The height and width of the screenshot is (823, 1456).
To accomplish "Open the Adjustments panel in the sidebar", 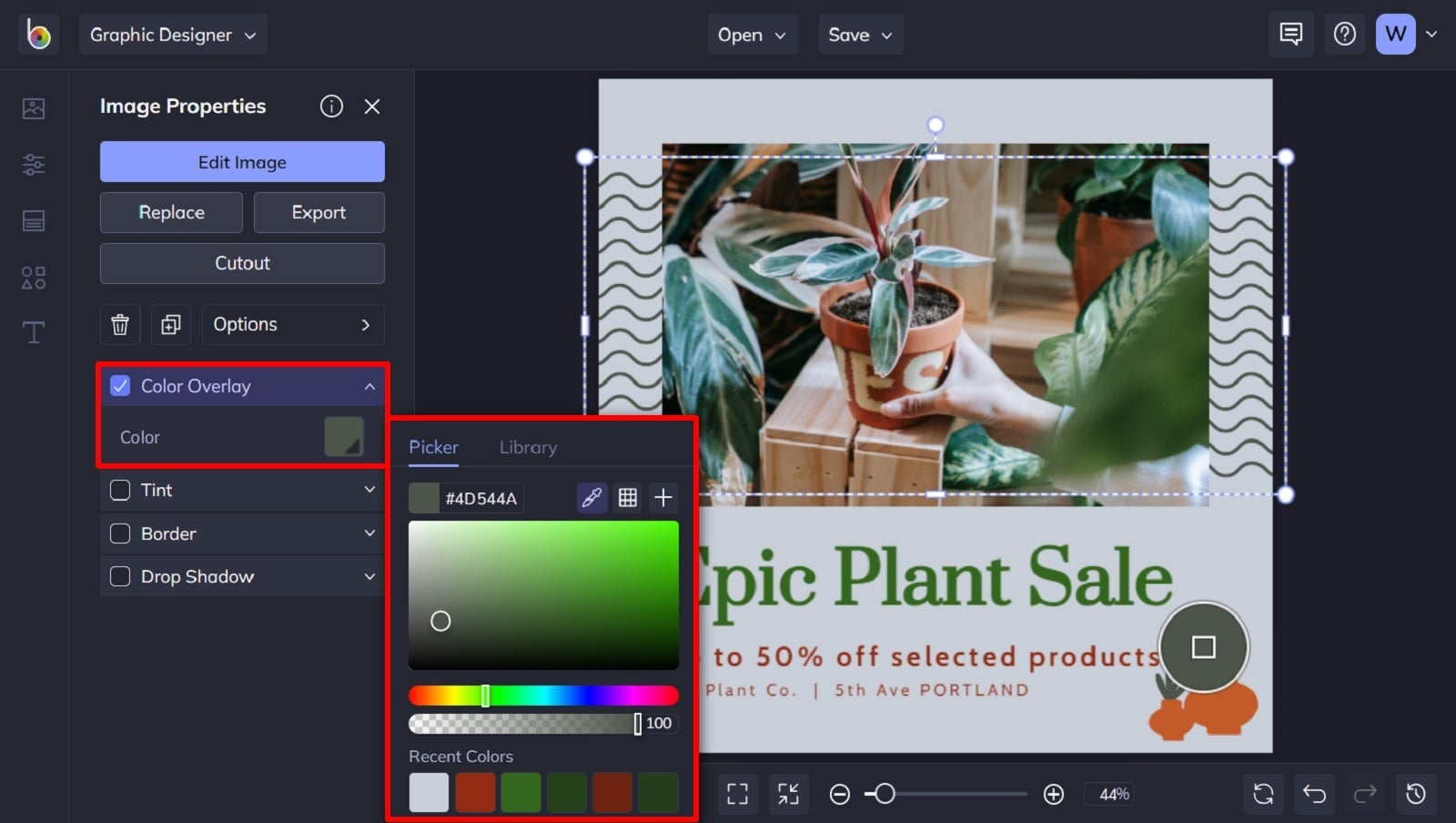I will click(34, 165).
